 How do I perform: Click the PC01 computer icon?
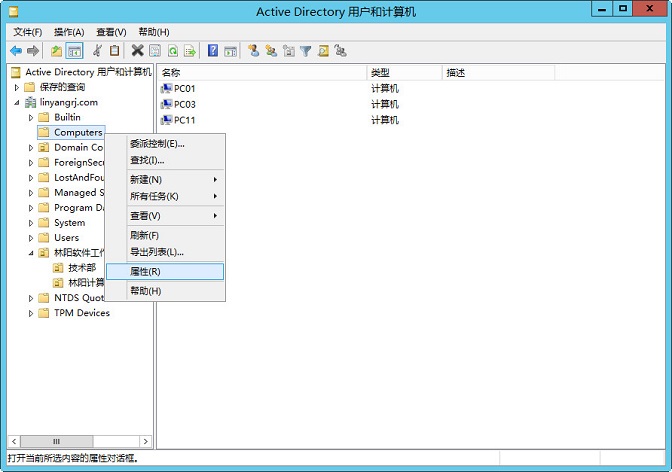166,89
